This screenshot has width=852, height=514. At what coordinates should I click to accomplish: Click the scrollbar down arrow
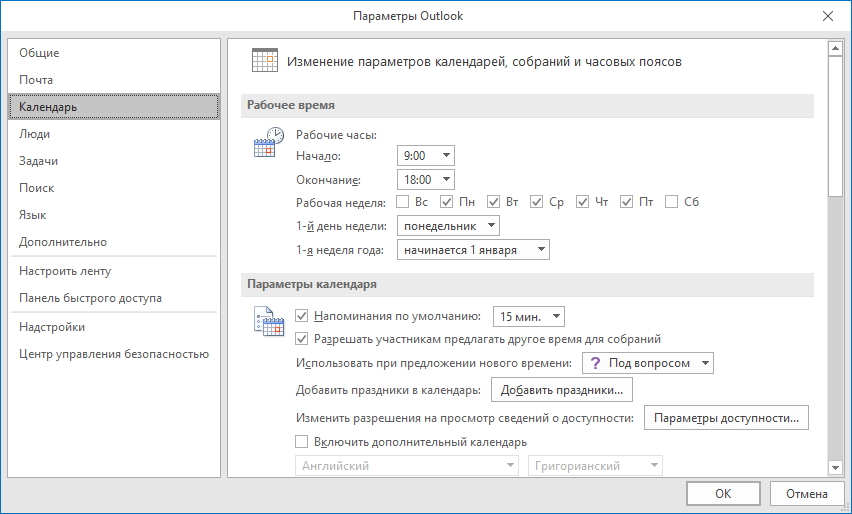coord(835,467)
